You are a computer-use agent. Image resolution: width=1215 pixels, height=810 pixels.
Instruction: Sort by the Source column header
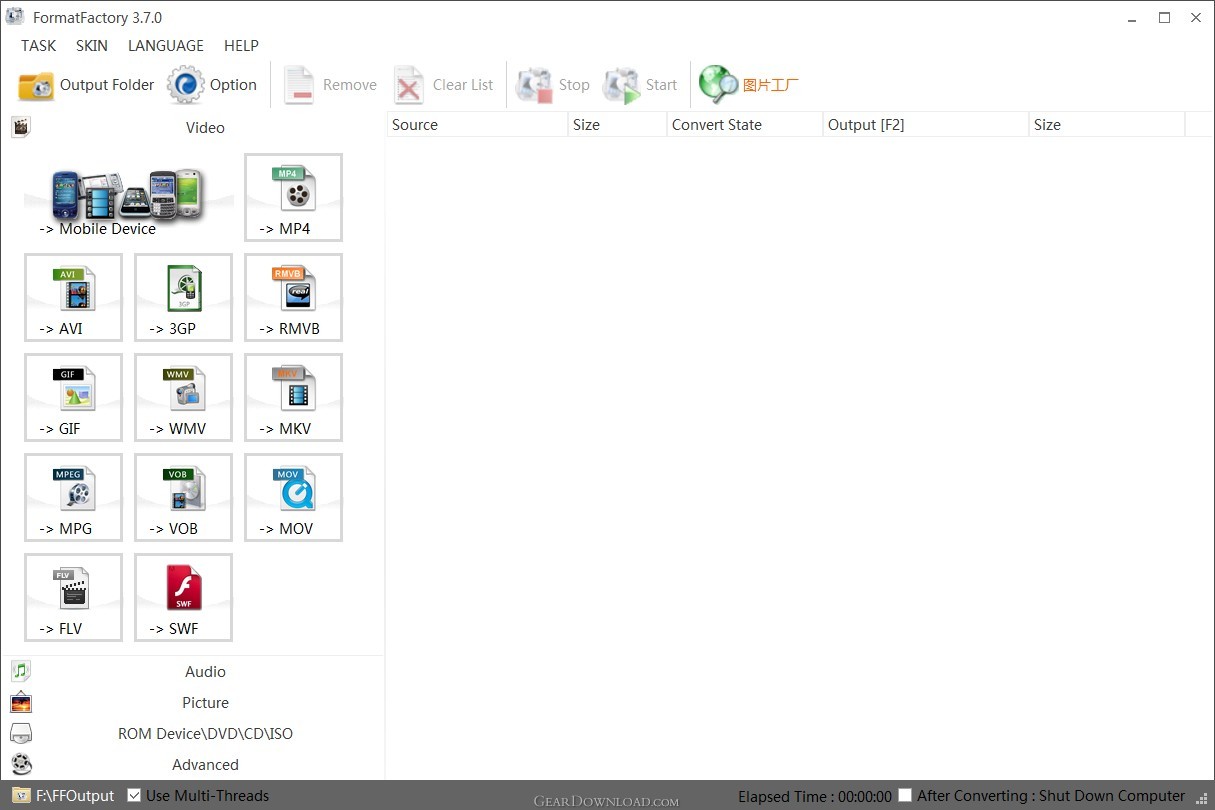[477, 125]
